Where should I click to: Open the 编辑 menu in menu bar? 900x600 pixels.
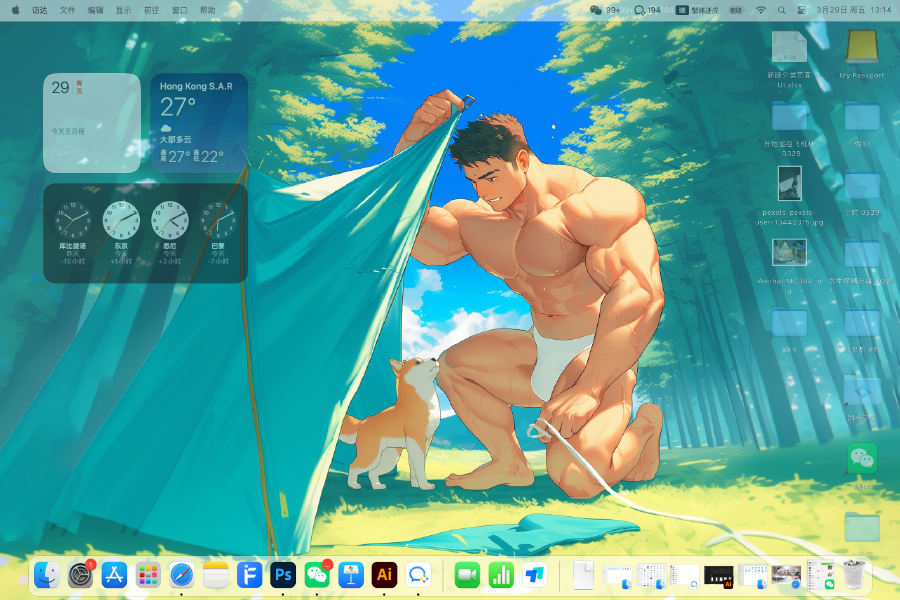[x=95, y=9]
